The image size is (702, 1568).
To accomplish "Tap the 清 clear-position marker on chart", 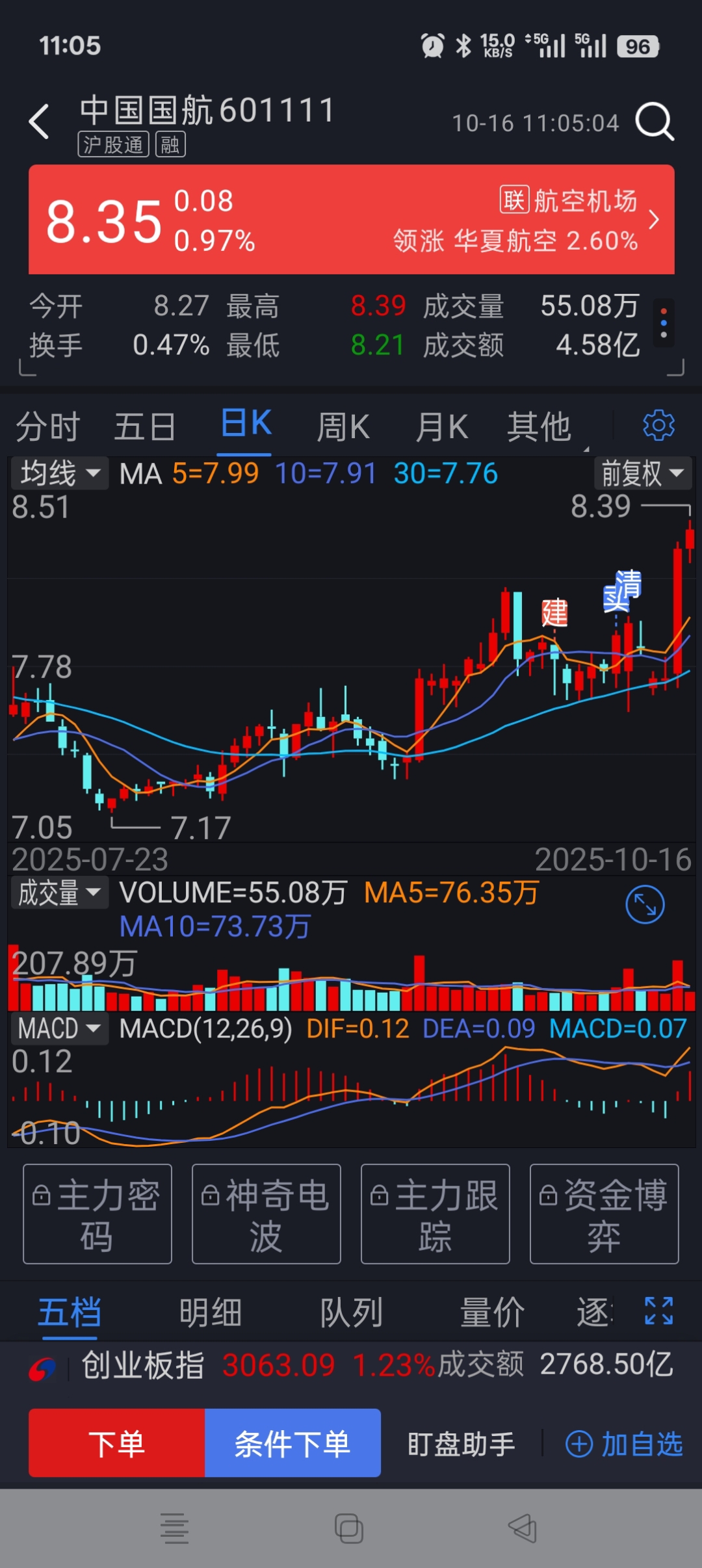I will (628, 583).
